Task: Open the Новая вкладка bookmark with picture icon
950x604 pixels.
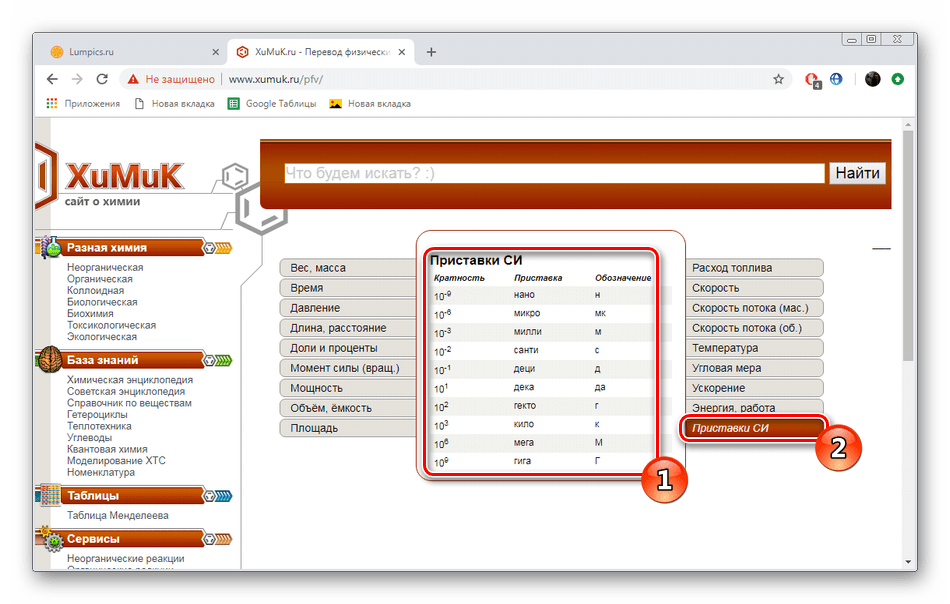Action: (370, 104)
